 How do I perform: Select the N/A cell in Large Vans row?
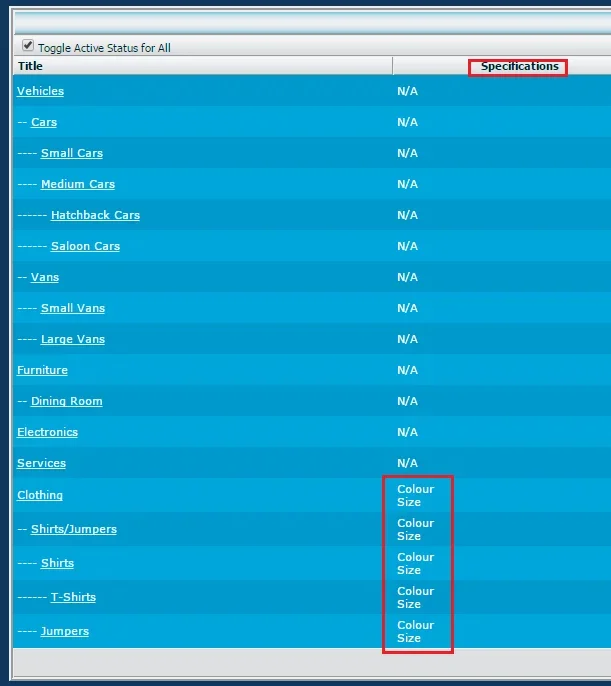pos(407,340)
